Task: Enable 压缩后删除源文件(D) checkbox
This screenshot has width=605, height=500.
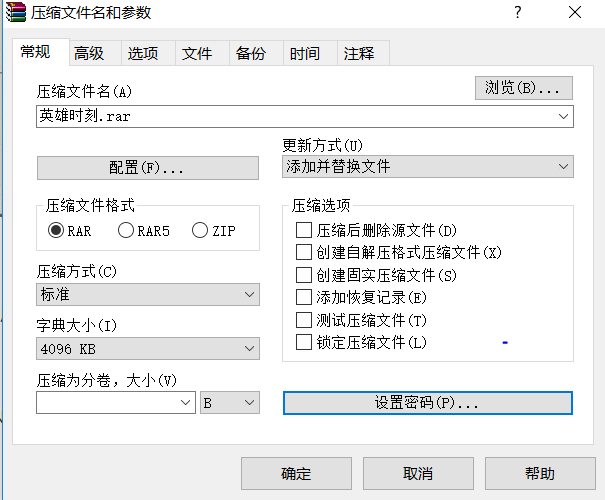Action: 304,230
